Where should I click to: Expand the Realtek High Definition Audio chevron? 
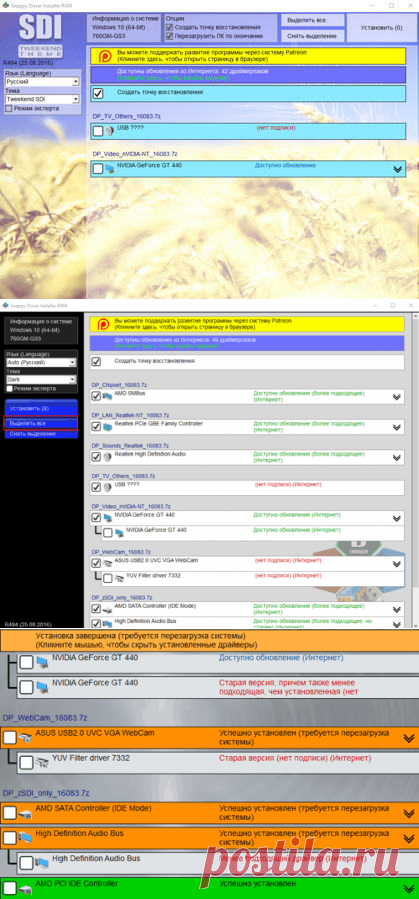click(x=396, y=458)
